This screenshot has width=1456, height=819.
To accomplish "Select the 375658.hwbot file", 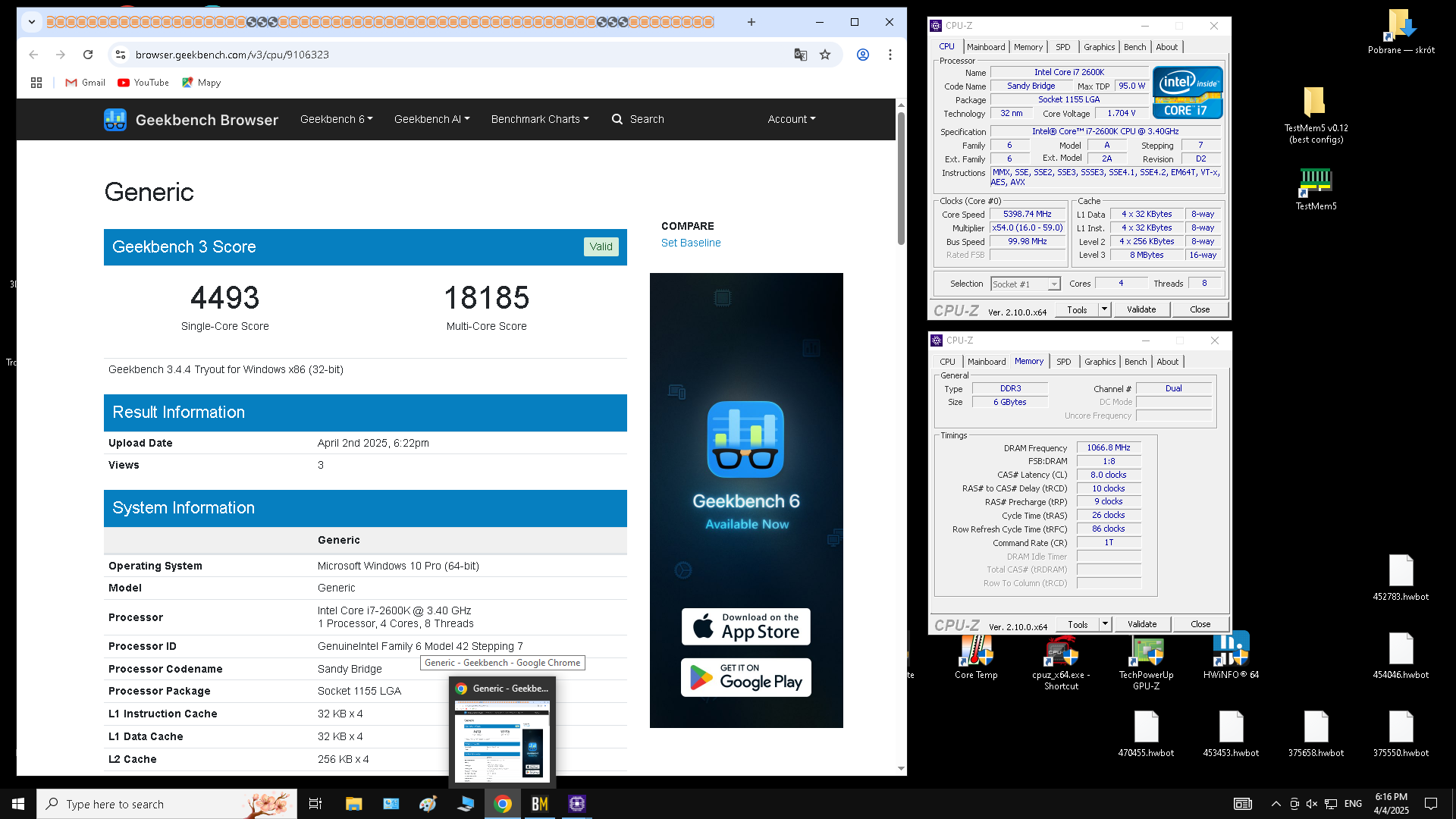I will (1316, 734).
